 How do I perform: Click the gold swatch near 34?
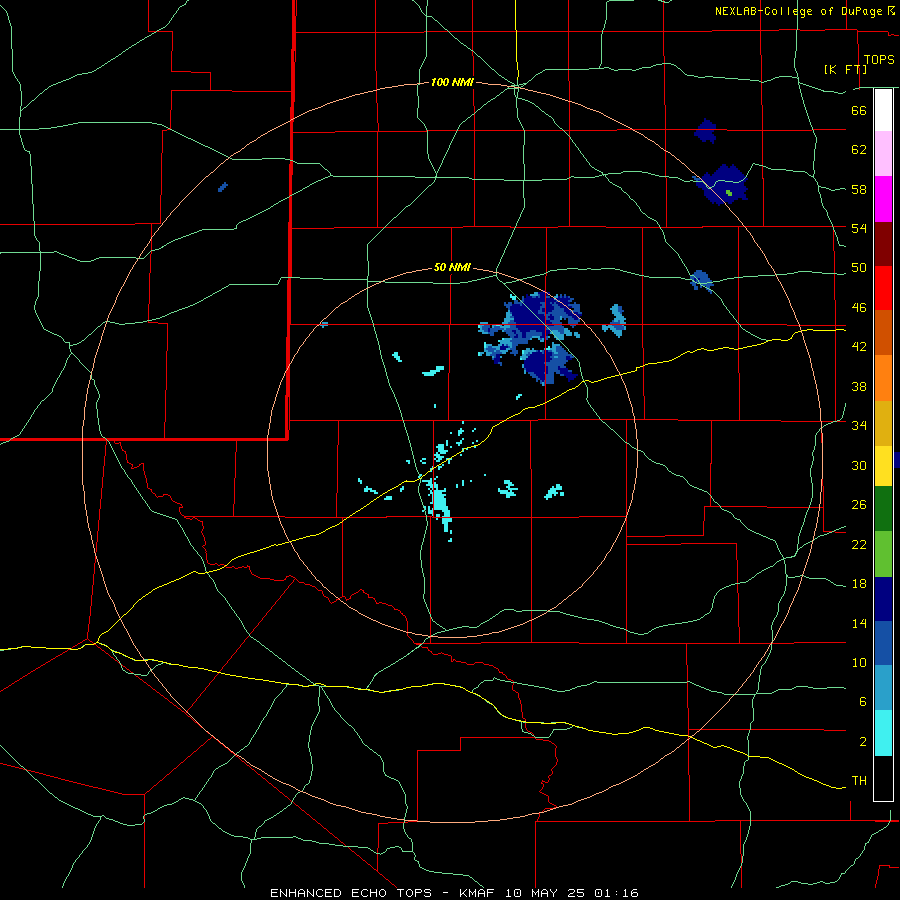[x=883, y=423]
